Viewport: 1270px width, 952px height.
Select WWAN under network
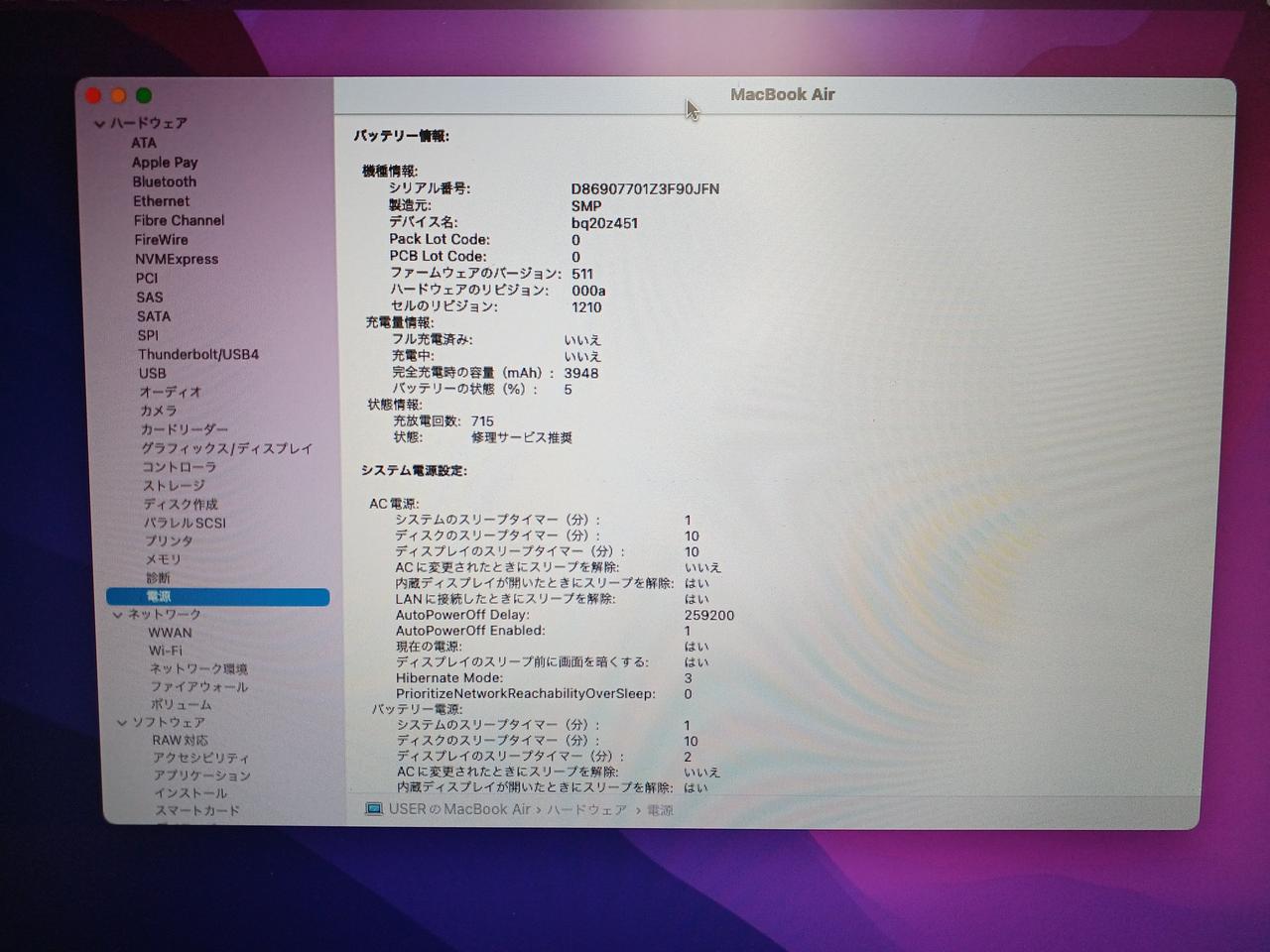click(171, 633)
